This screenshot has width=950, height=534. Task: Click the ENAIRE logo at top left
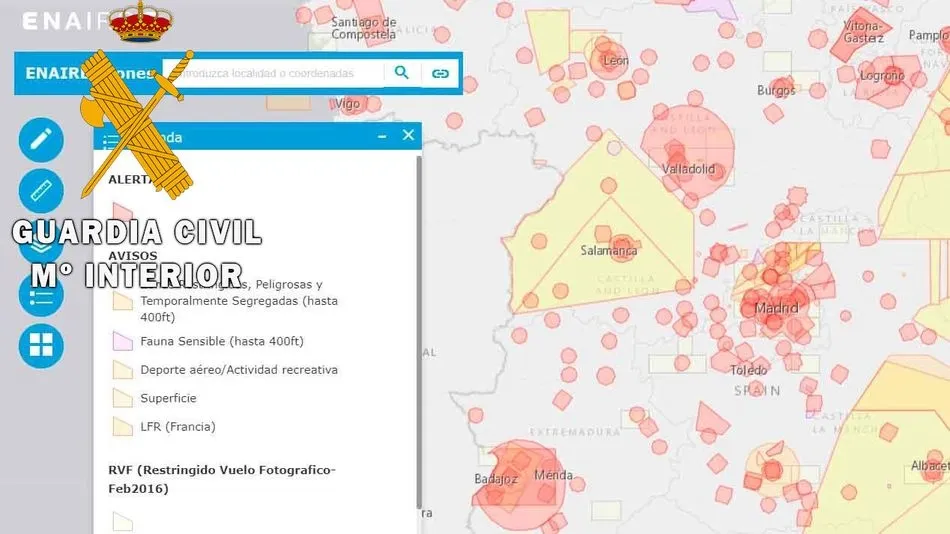60,21
